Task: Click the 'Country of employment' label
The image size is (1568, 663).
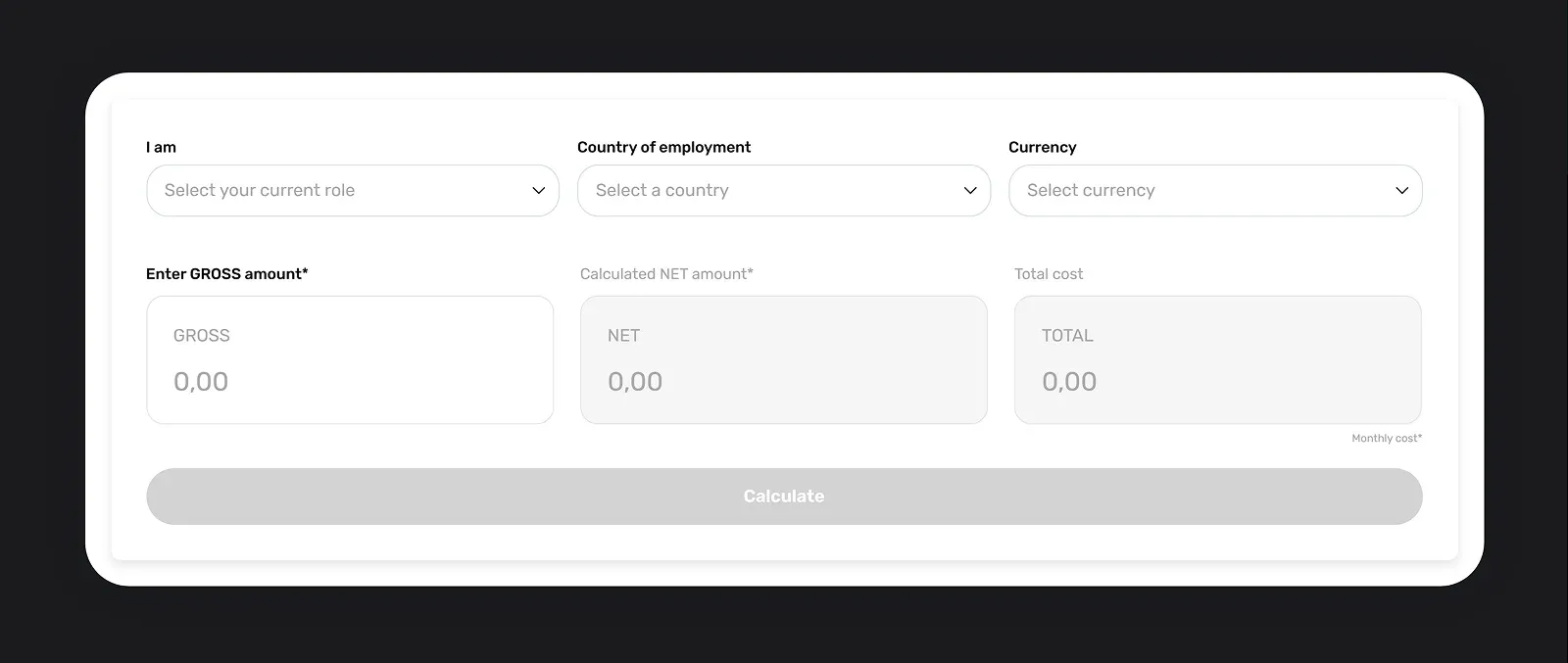Action: 663,147
